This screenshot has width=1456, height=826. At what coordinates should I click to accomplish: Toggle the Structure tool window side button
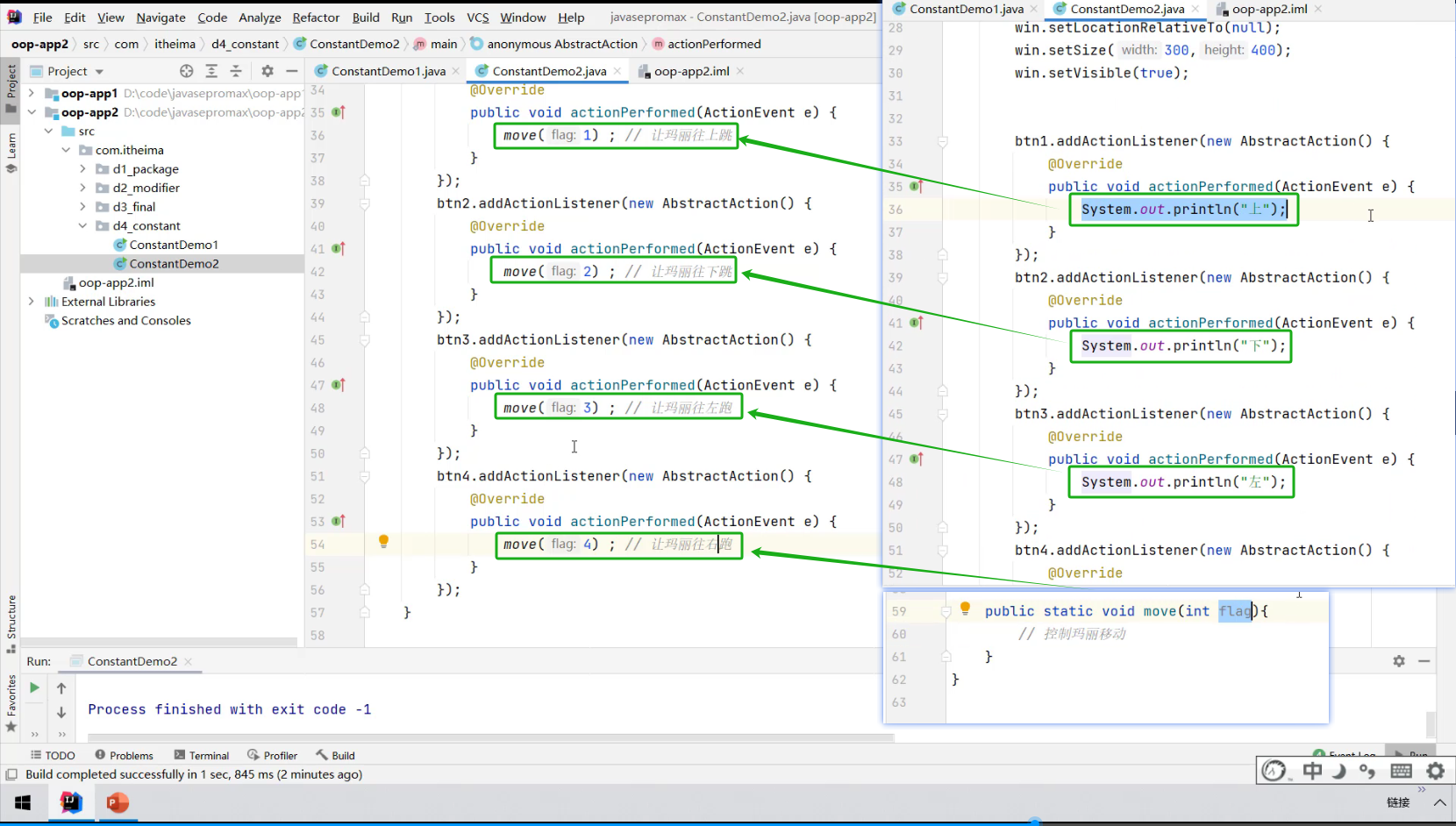pyautogui.click(x=11, y=623)
